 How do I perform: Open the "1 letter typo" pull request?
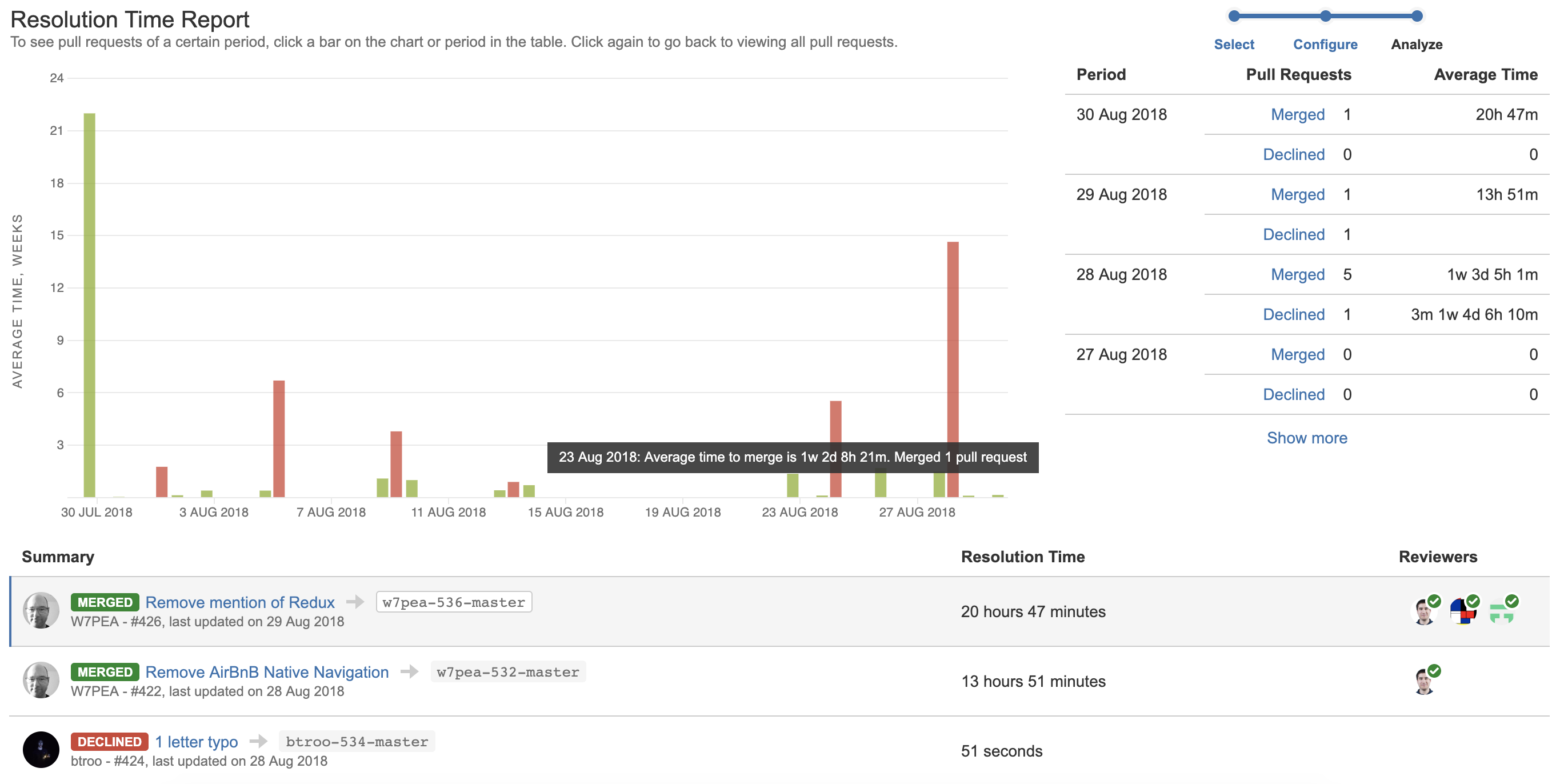pos(196,741)
